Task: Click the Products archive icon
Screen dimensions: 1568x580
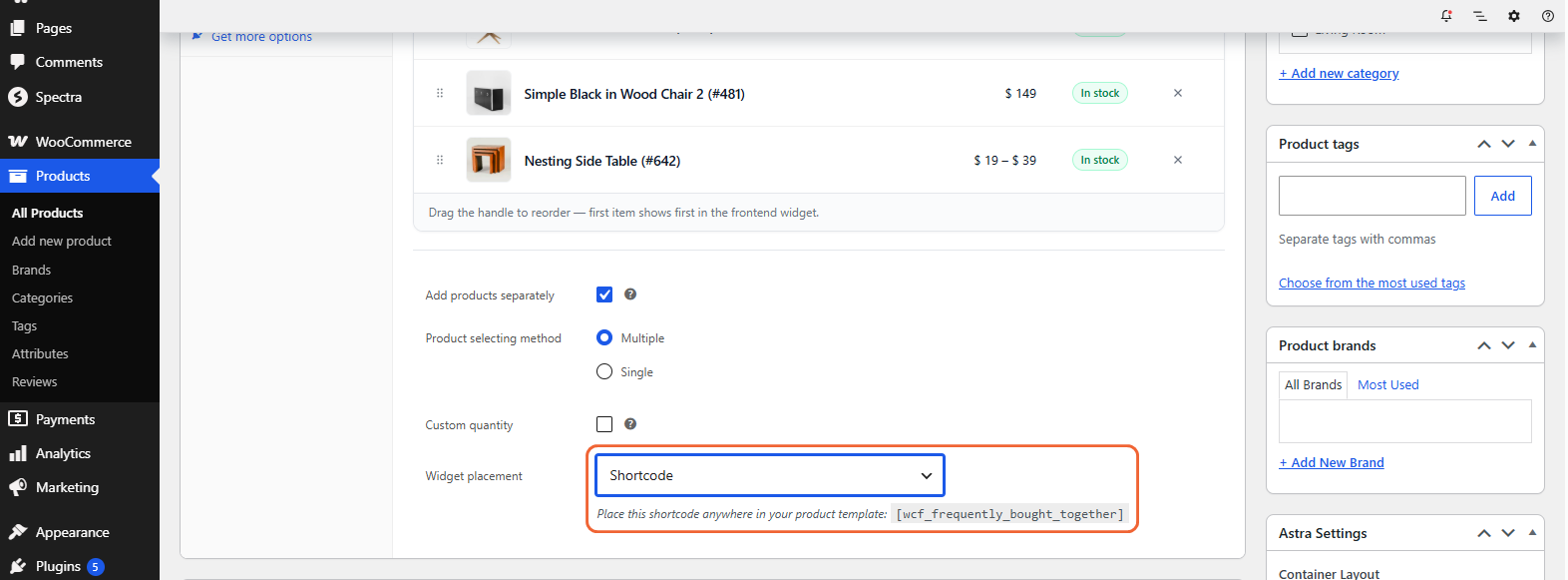Action: tap(18, 176)
